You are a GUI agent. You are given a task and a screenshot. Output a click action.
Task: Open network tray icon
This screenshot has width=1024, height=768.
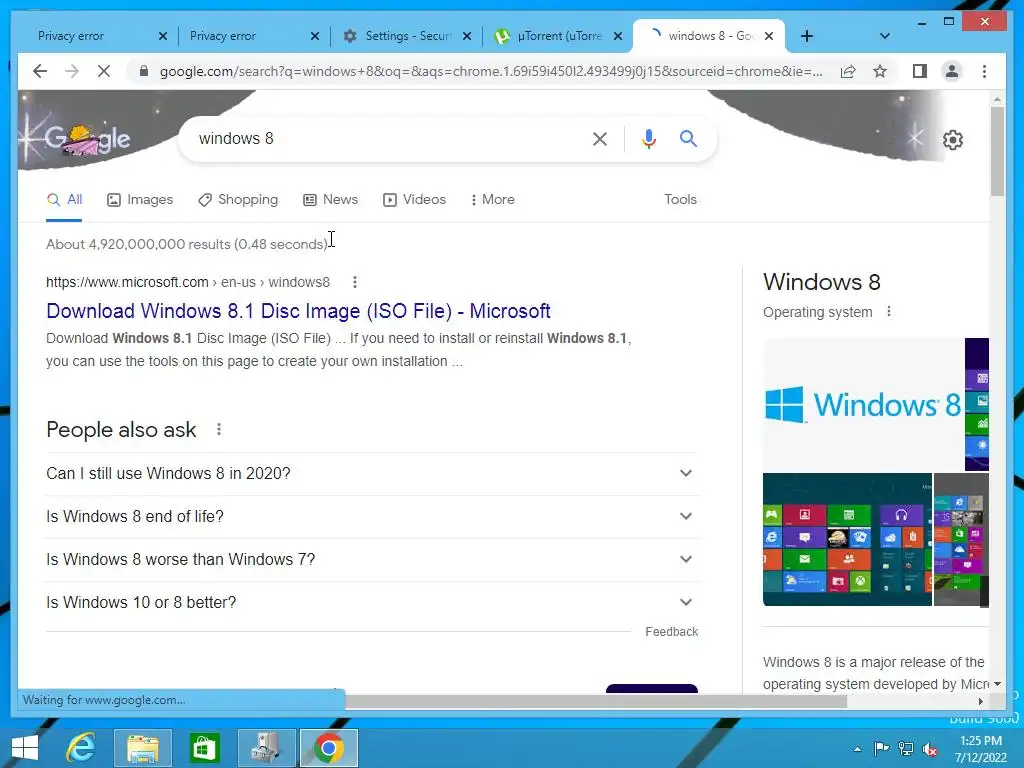pos(906,749)
